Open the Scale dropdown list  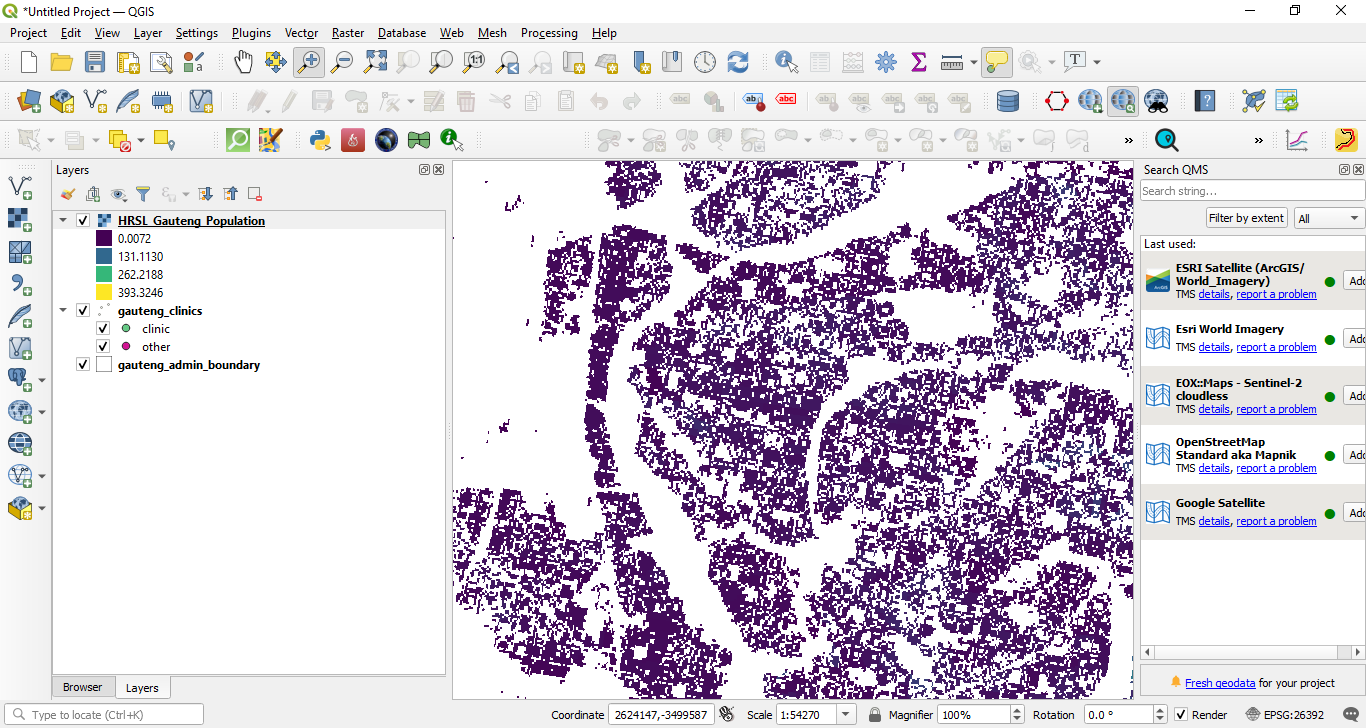point(847,715)
